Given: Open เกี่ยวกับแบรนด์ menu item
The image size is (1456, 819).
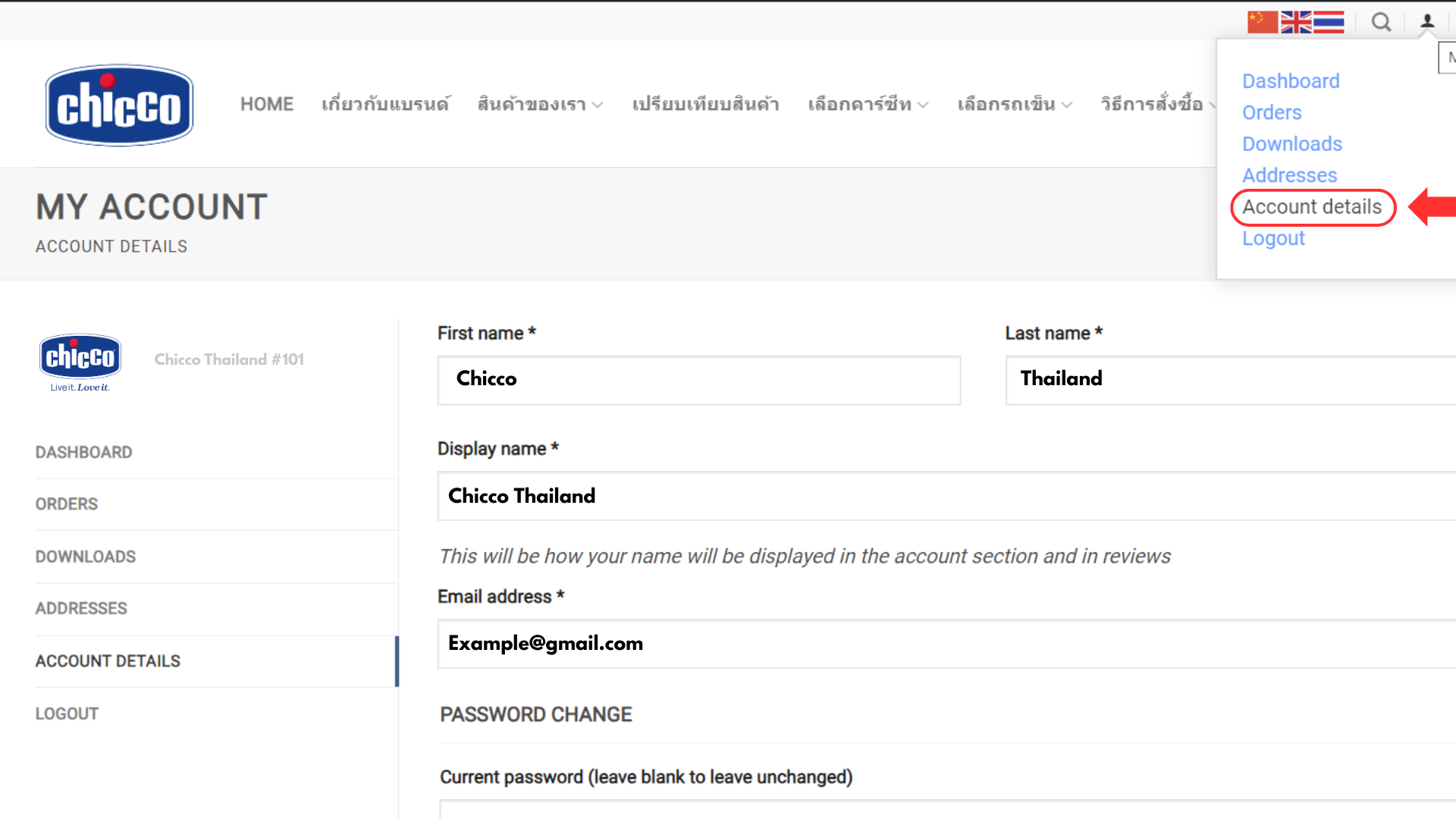Looking at the screenshot, I should click(x=385, y=104).
